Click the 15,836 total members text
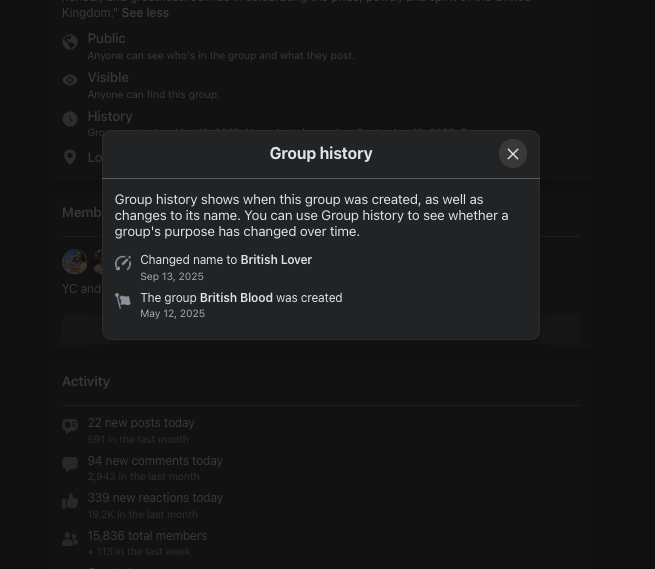 147,536
